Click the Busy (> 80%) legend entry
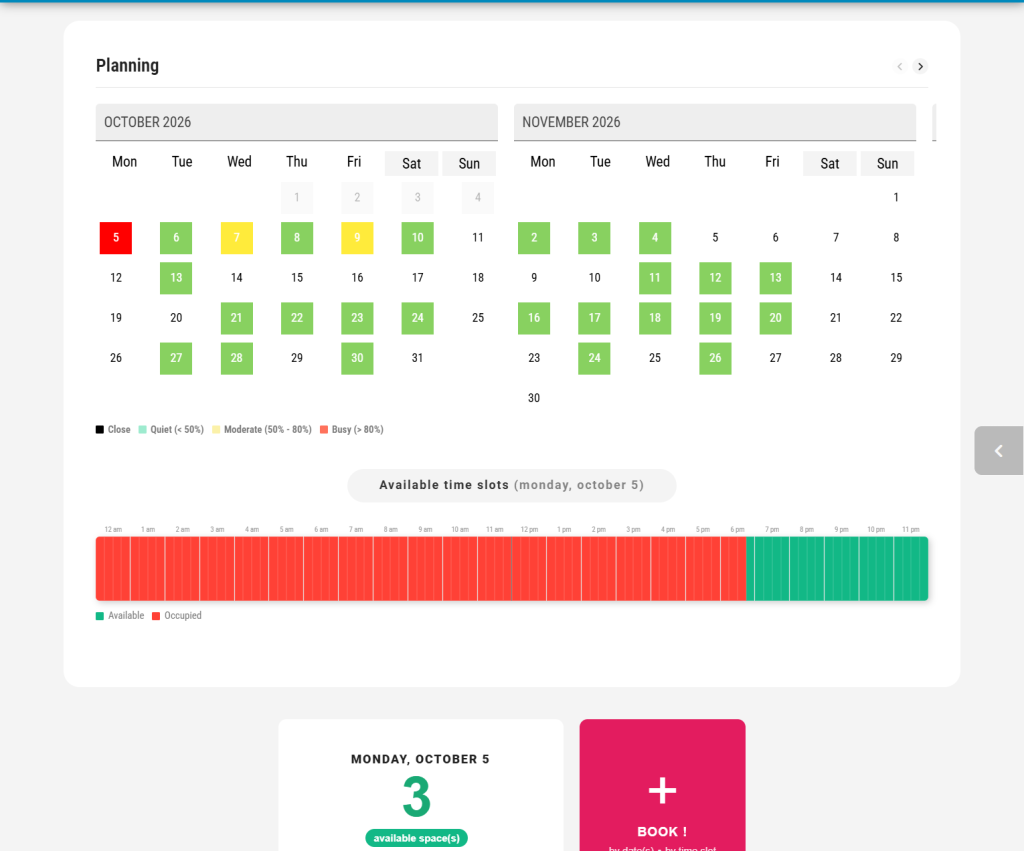 coord(351,430)
